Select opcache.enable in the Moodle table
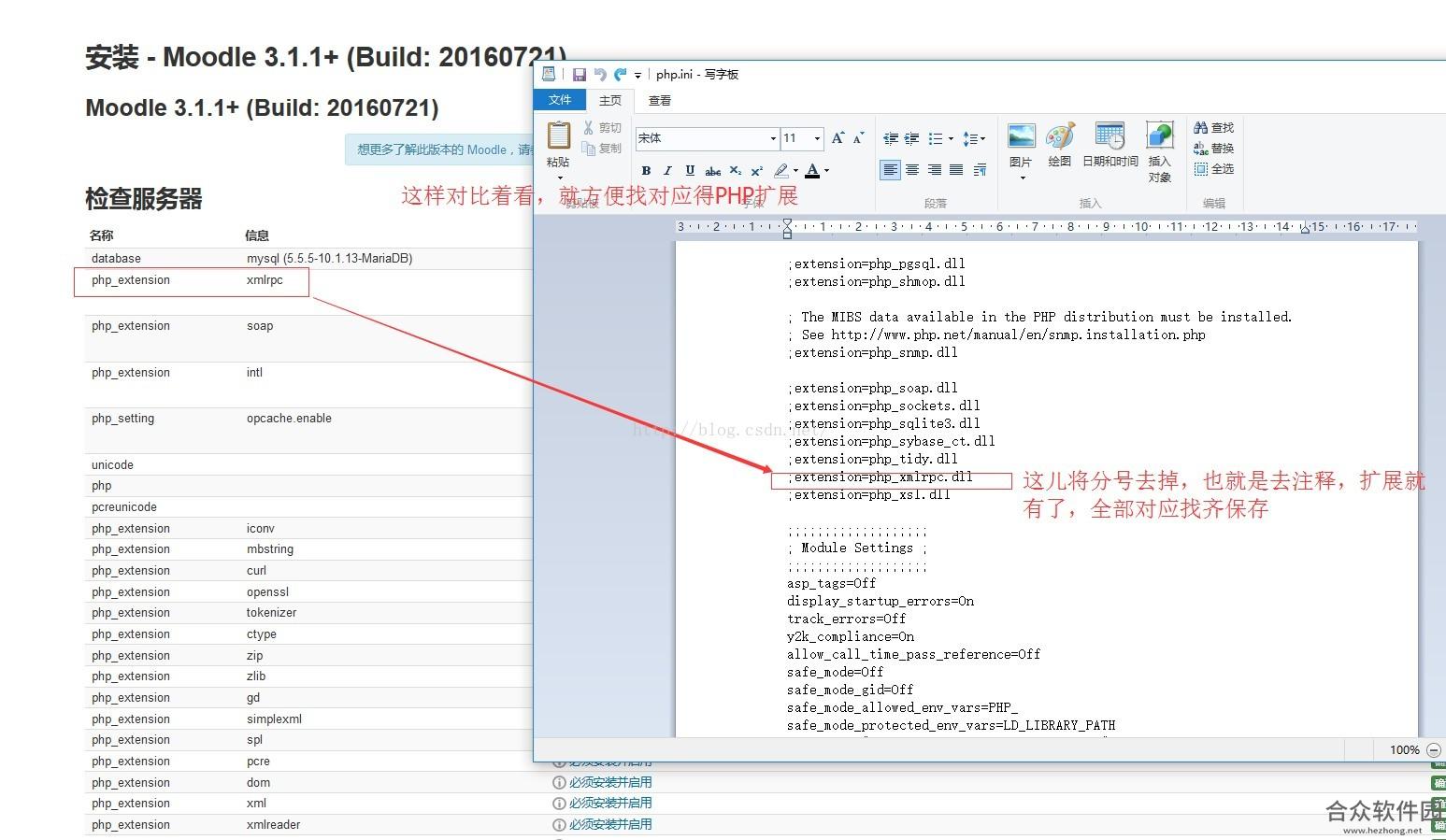This screenshot has width=1446, height=840. [x=289, y=418]
